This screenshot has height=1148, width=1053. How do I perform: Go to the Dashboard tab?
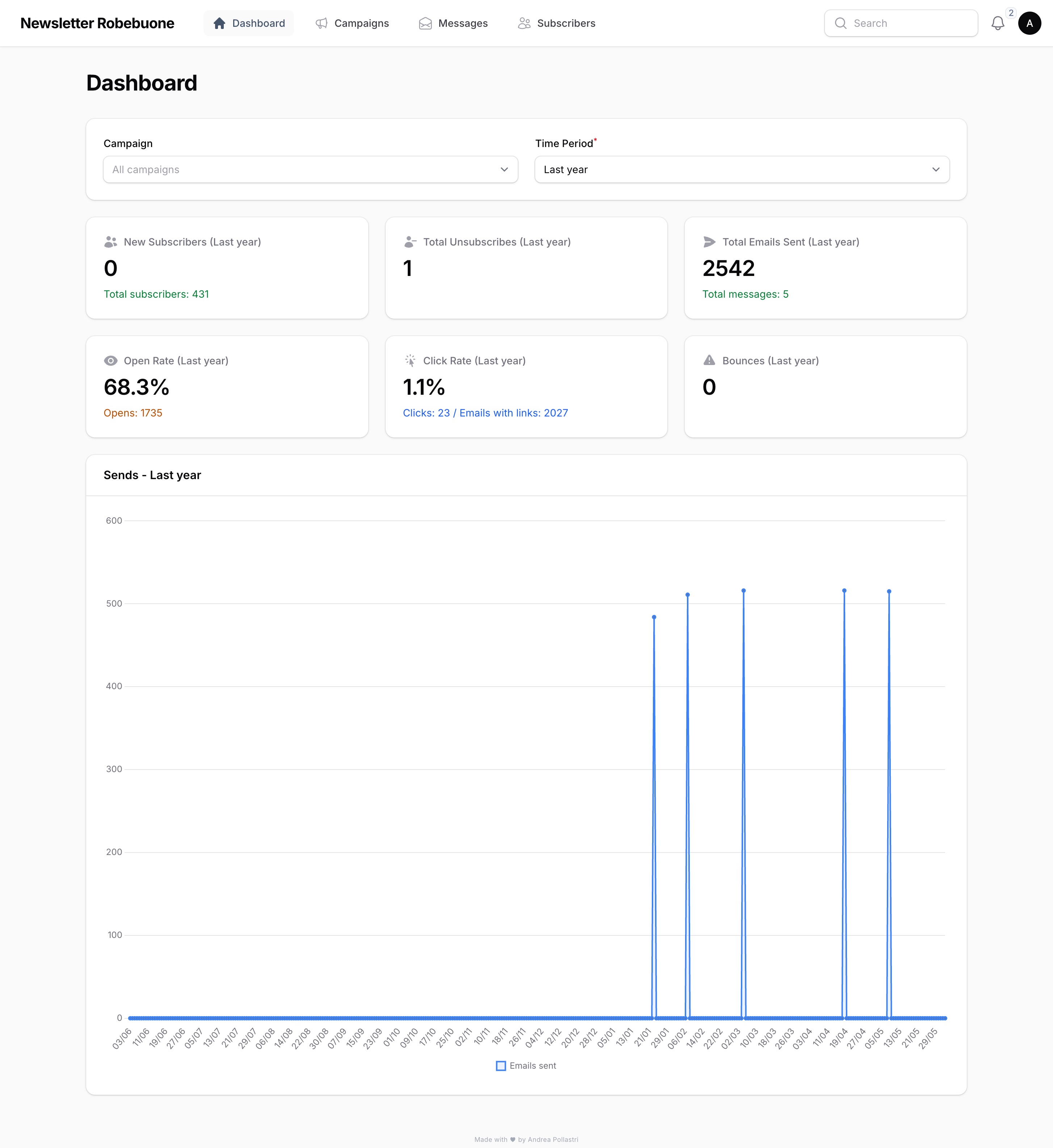(249, 24)
